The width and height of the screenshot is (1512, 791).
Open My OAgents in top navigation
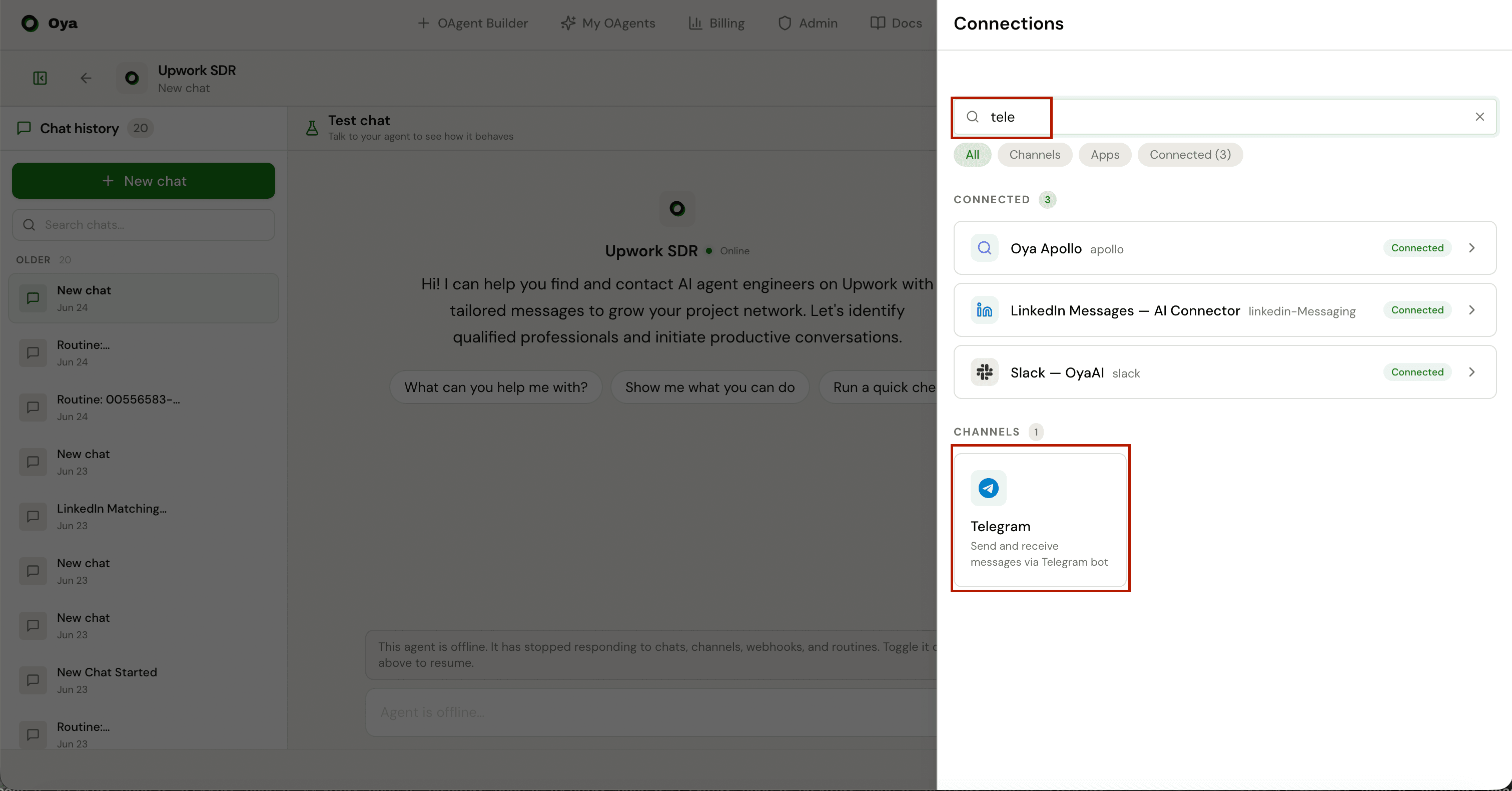click(x=607, y=23)
